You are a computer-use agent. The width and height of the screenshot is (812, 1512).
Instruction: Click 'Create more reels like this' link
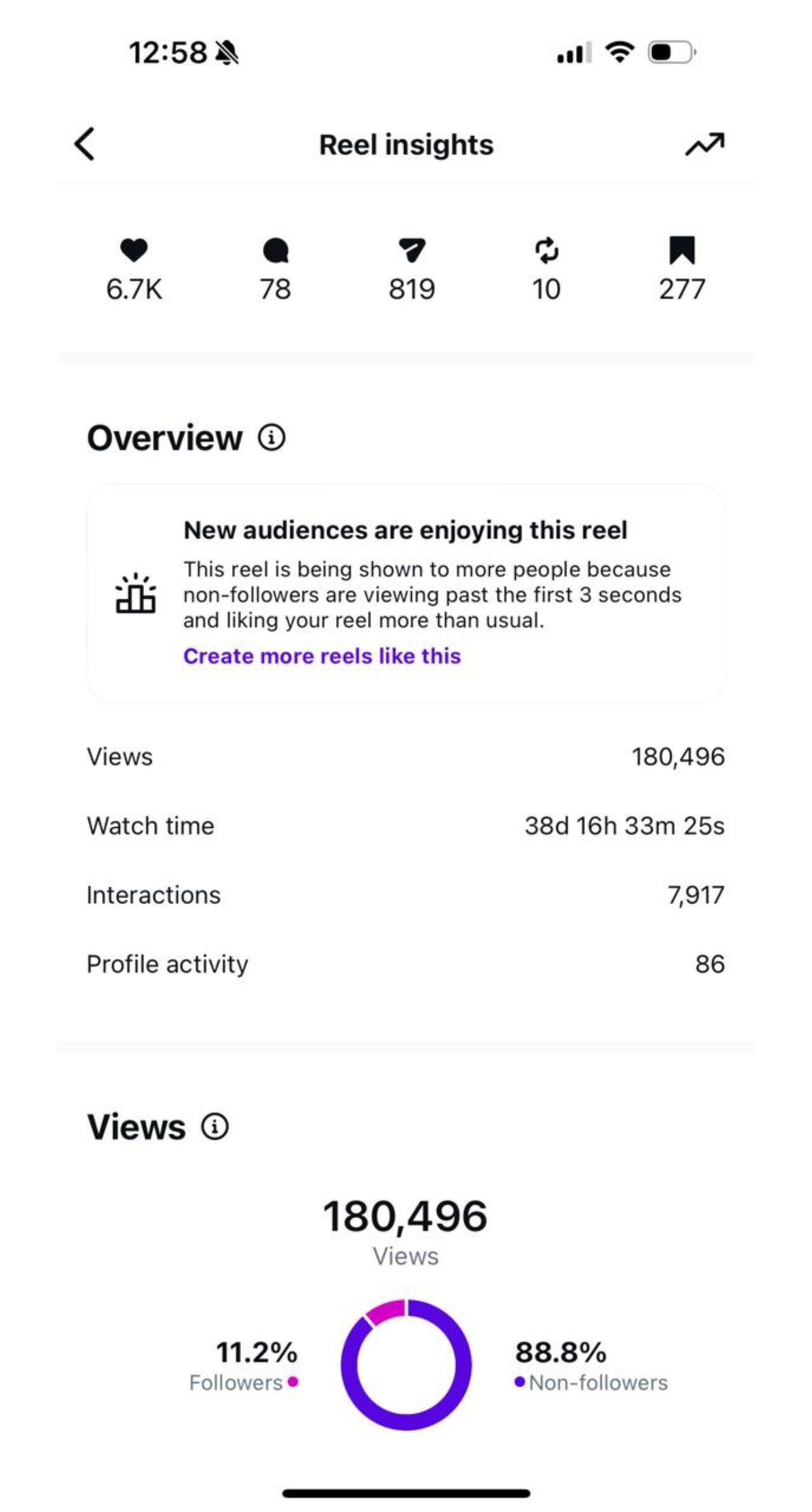[322, 656]
